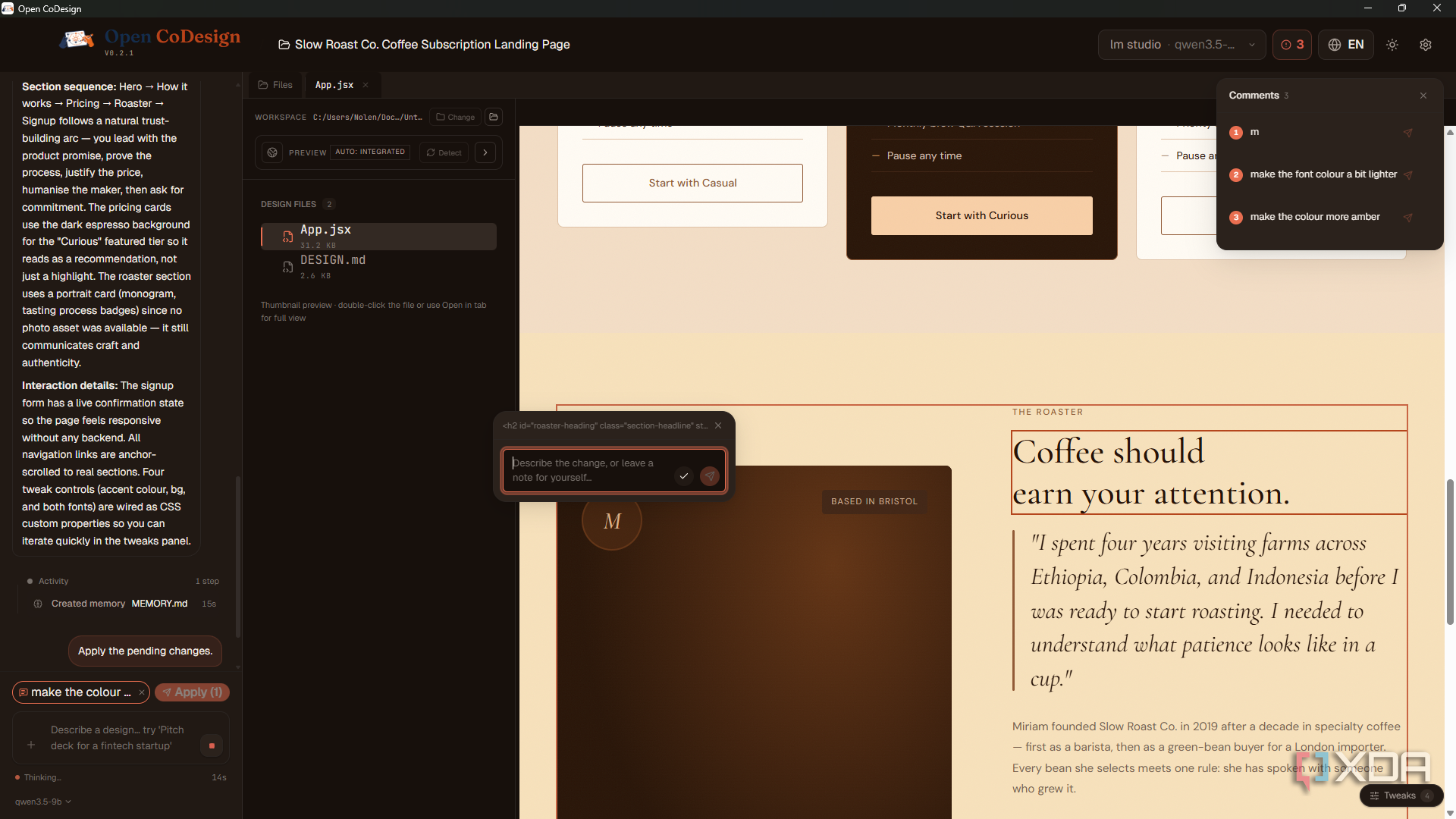The image size is (1456, 819).
Task: Open workspace folder icon next to Change
Action: tap(494, 117)
